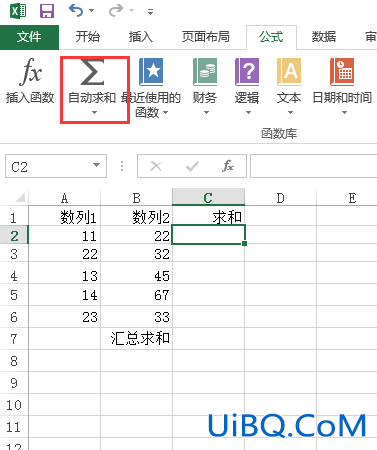
Task: Expand the 文本 dropdown arrow
Action: 290,113
